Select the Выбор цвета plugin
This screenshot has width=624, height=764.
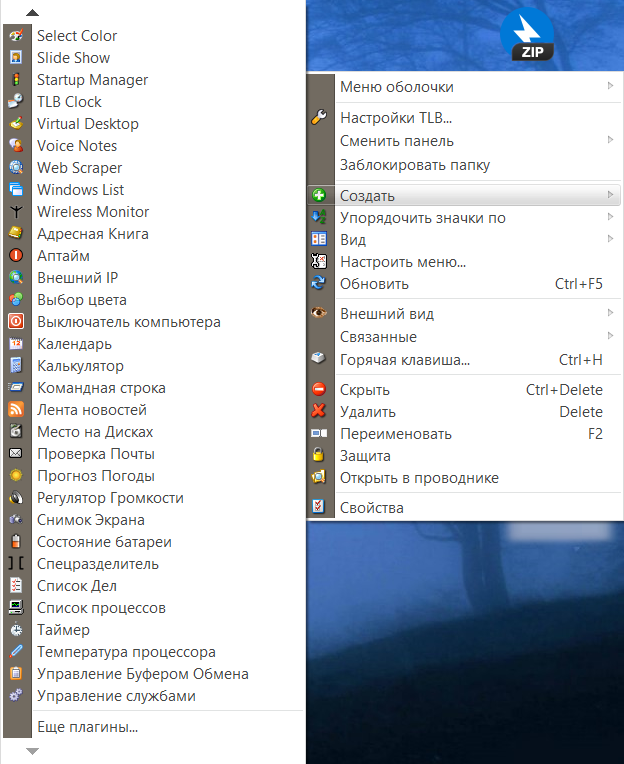click(x=82, y=300)
